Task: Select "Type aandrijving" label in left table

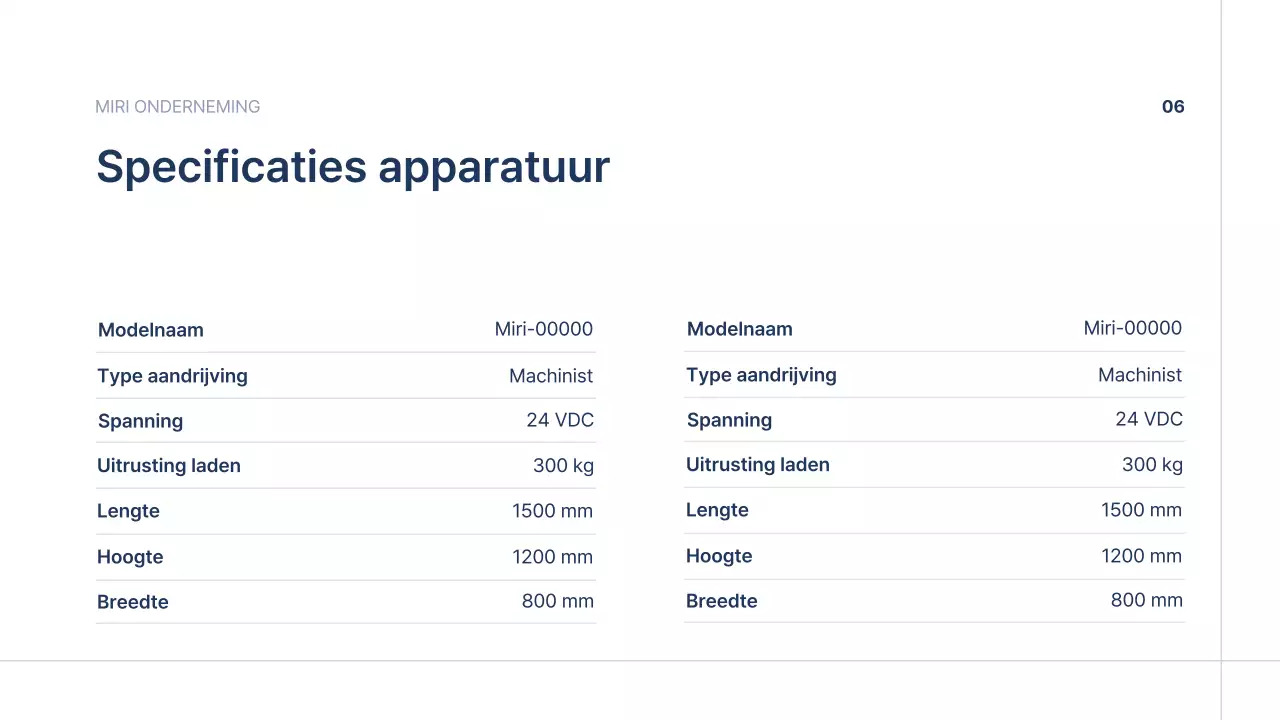Action: click(x=172, y=376)
